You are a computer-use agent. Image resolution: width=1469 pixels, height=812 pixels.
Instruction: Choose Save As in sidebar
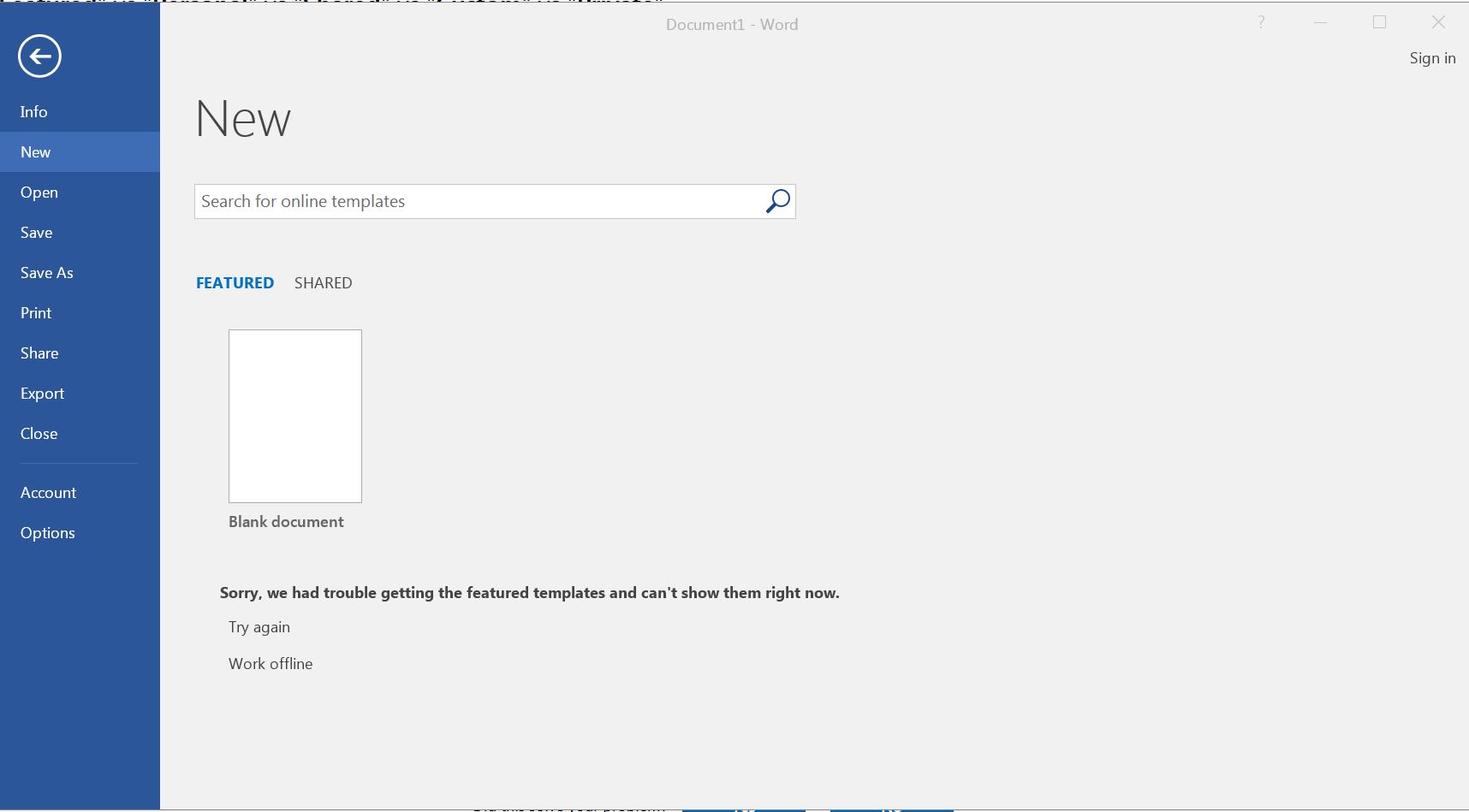80,273
